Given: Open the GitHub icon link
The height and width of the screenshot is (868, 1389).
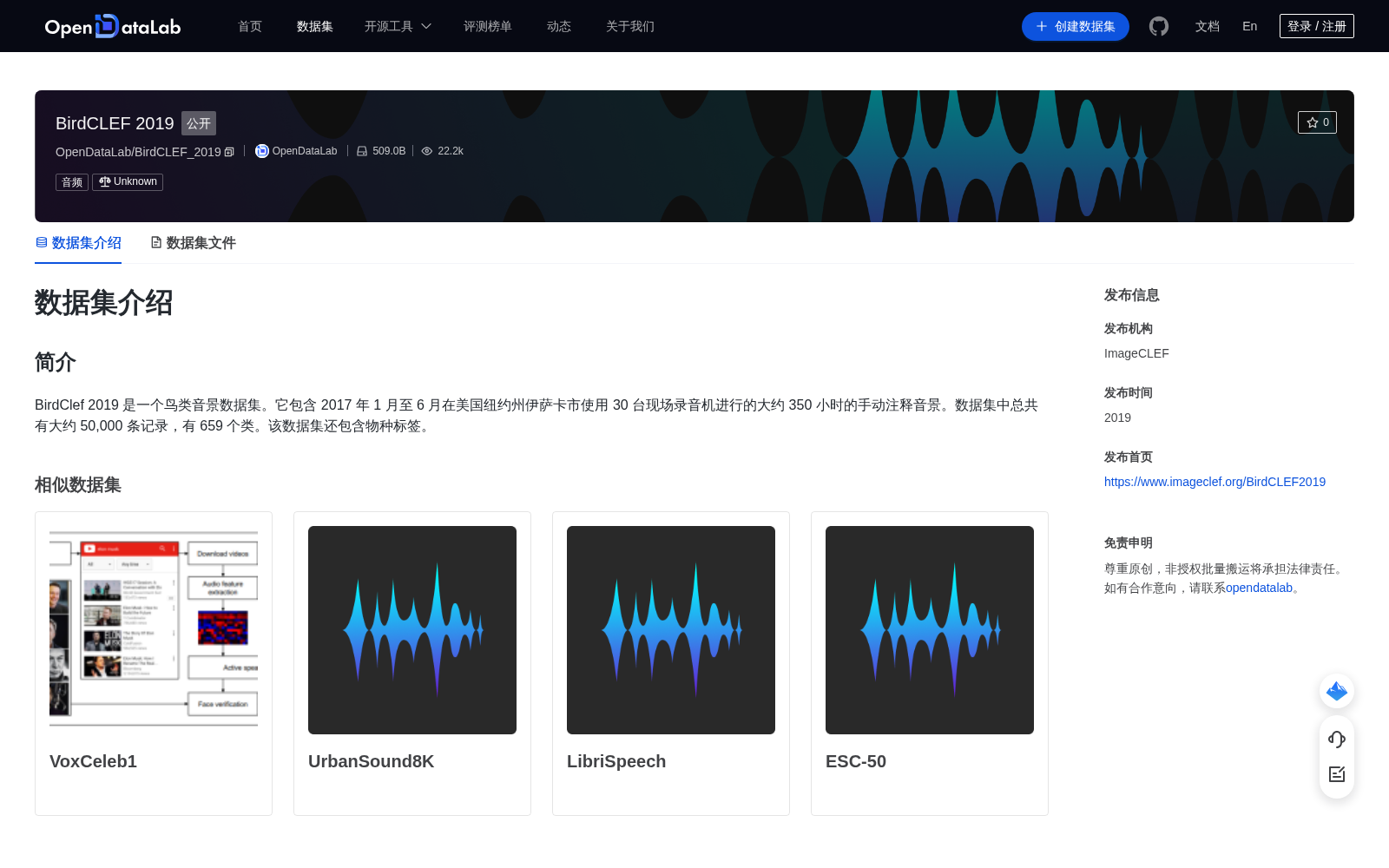Looking at the screenshot, I should pyautogui.click(x=1159, y=26).
